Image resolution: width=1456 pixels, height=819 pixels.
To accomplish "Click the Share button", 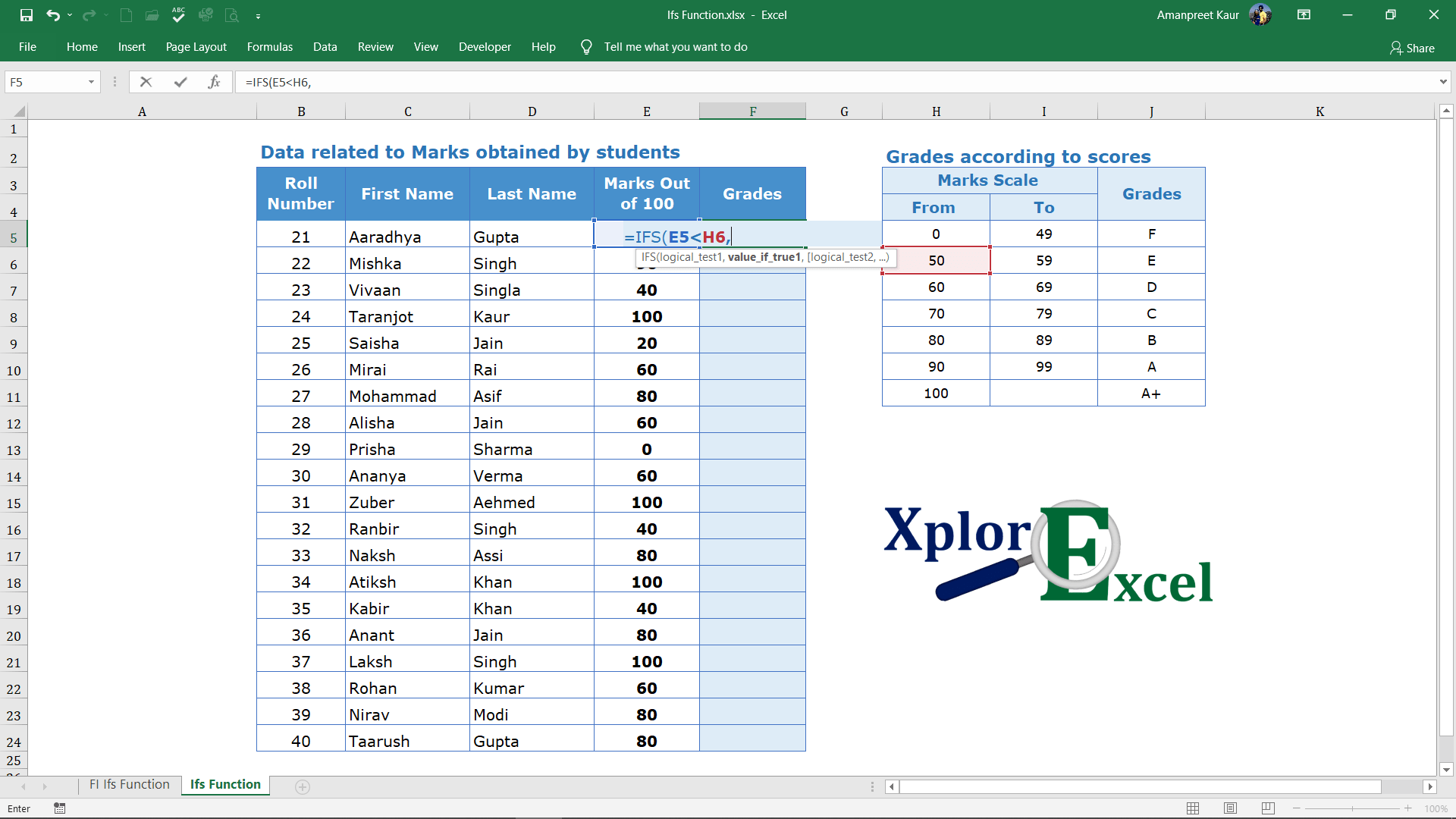I will [x=1412, y=48].
